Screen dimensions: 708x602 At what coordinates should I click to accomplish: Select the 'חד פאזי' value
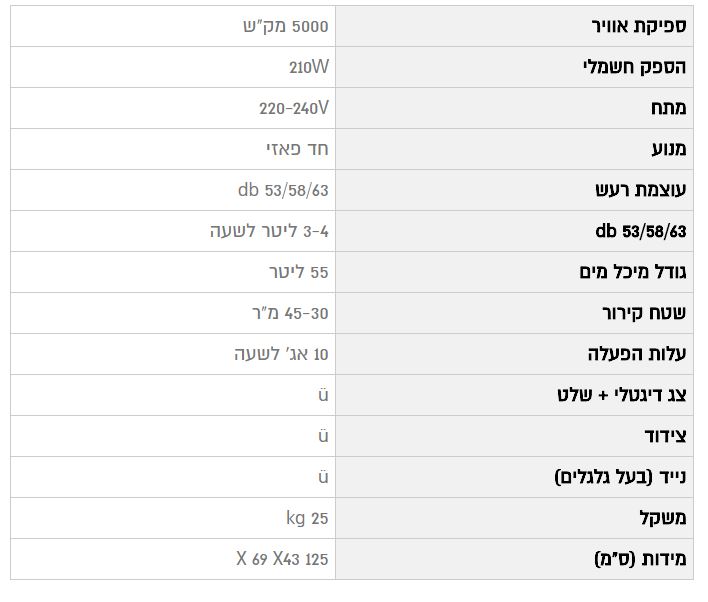coord(297,150)
